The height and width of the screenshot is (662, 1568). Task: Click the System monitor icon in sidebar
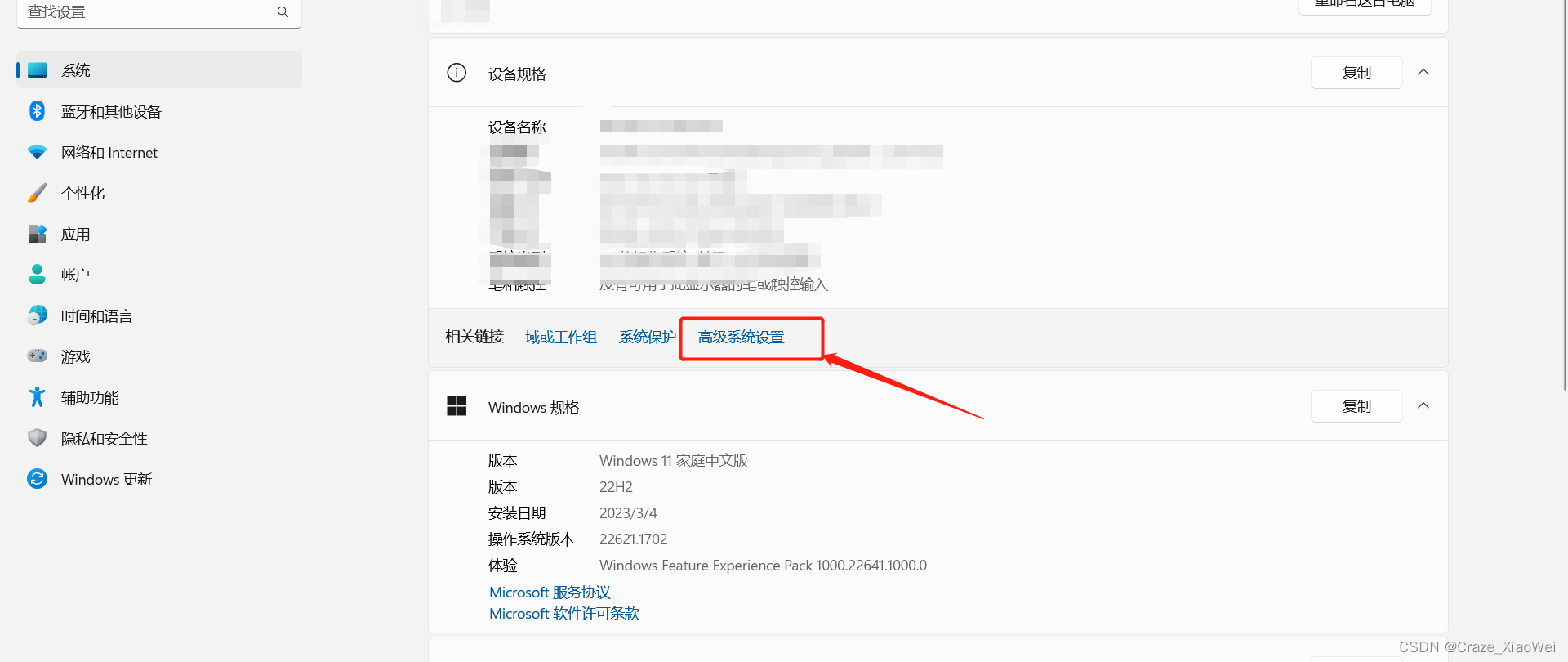pyautogui.click(x=38, y=70)
